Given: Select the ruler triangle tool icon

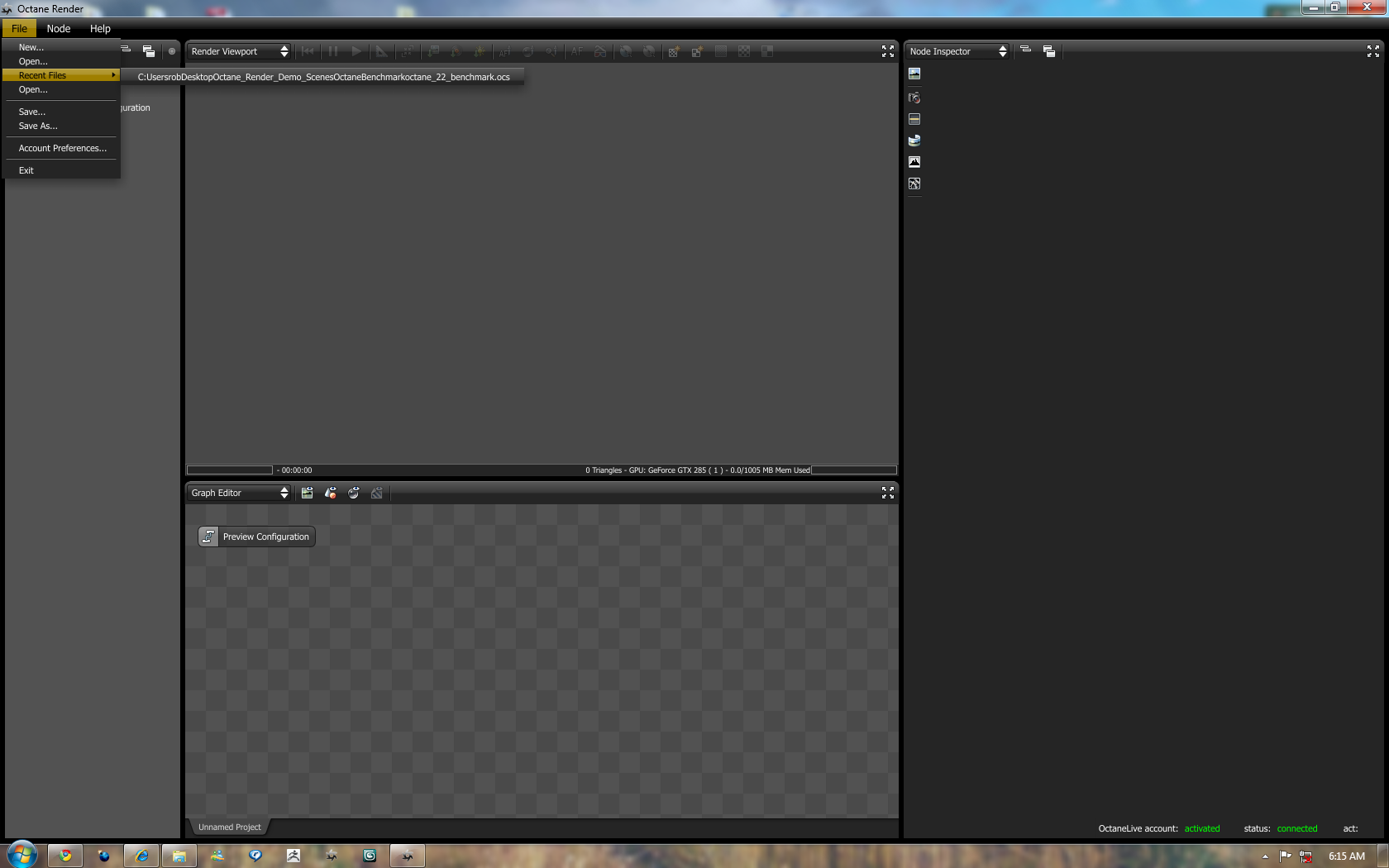Looking at the screenshot, I should (x=381, y=51).
